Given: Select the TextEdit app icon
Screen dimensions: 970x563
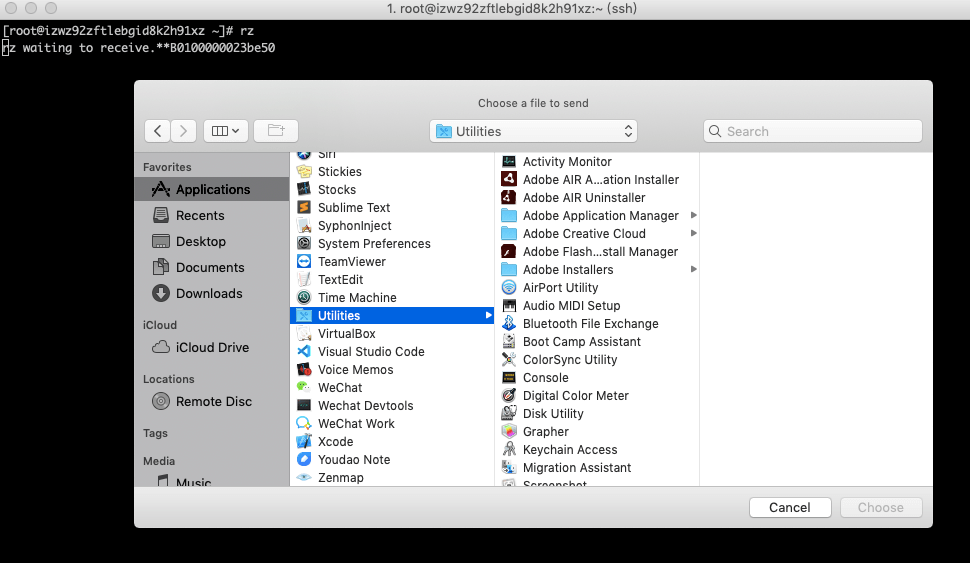Looking at the screenshot, I should tap(304, 279).
